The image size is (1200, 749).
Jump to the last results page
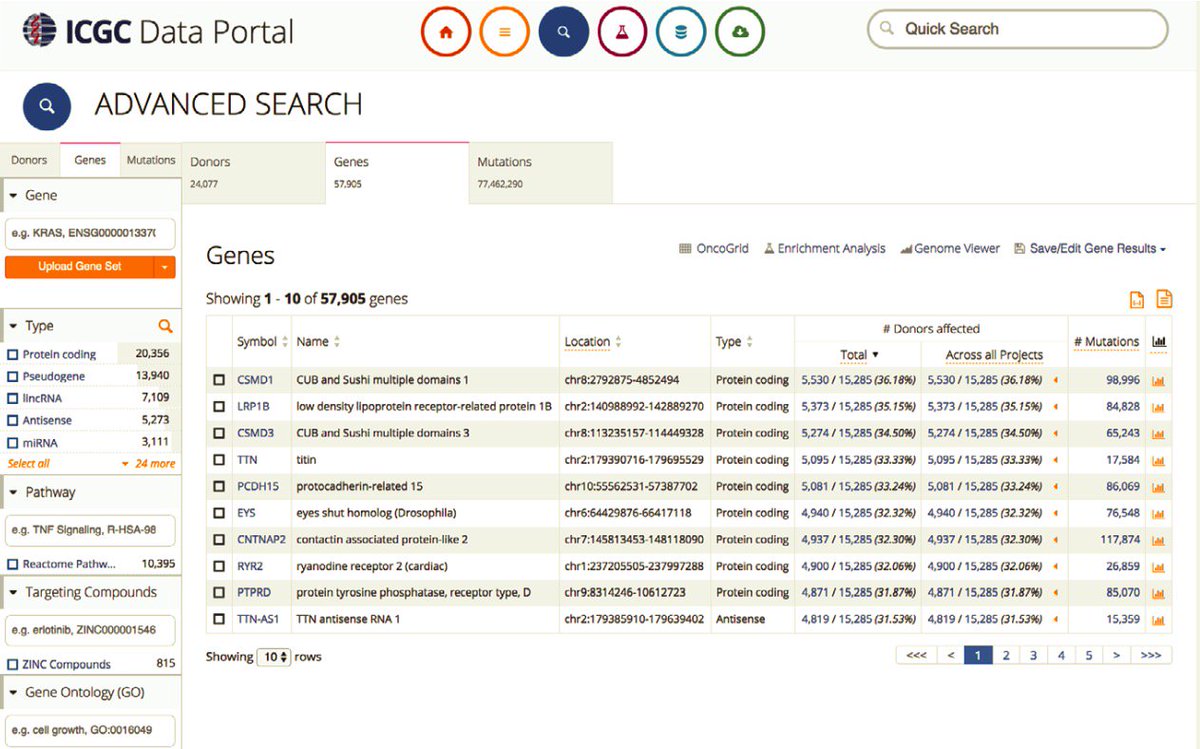[1151, 656]
